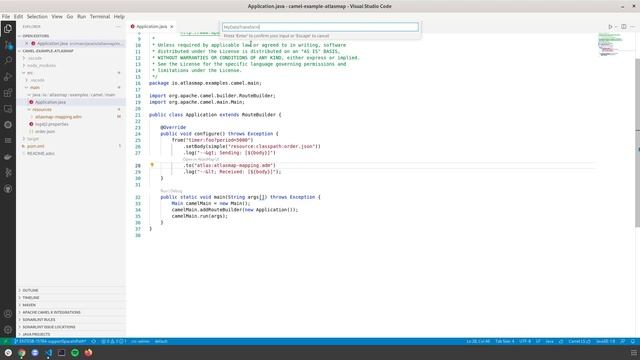Open the Run and Debug view
This screenshot has height=360, width=640.
pos(8,76)
